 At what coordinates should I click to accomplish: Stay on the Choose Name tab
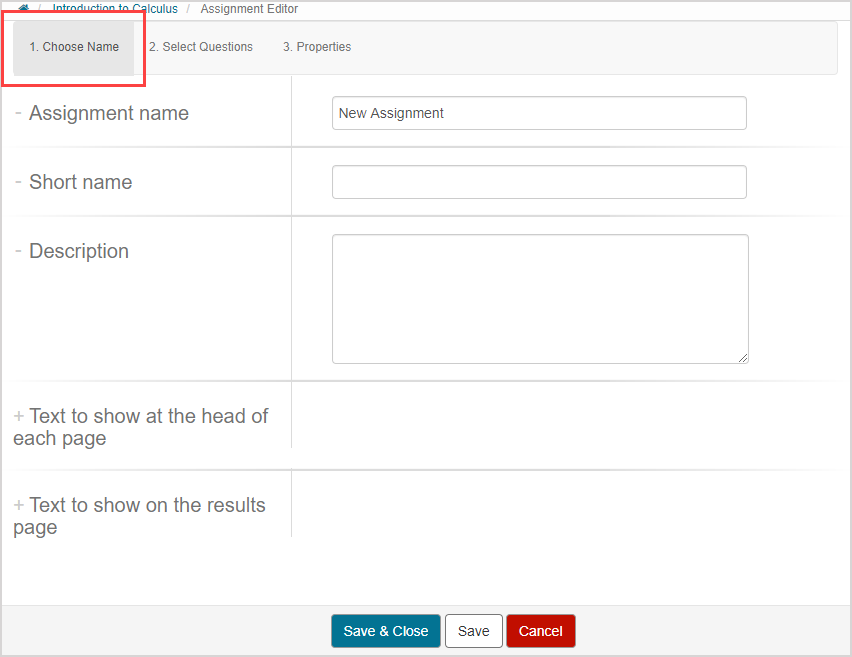(x=73, y=46)
